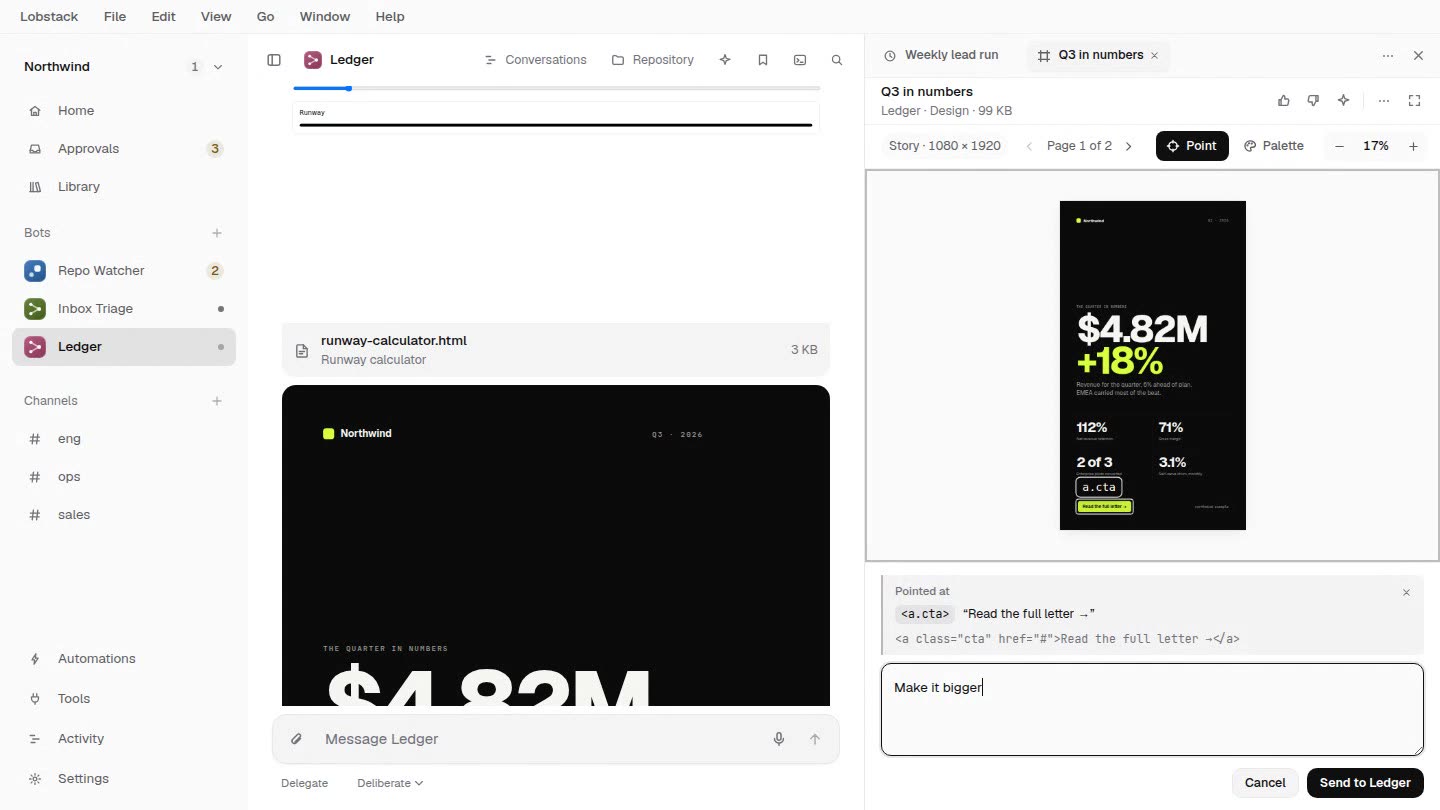The image size is (1440, 810).
Task: Open more options beside the fullscreen icon
Action: 1384,100
